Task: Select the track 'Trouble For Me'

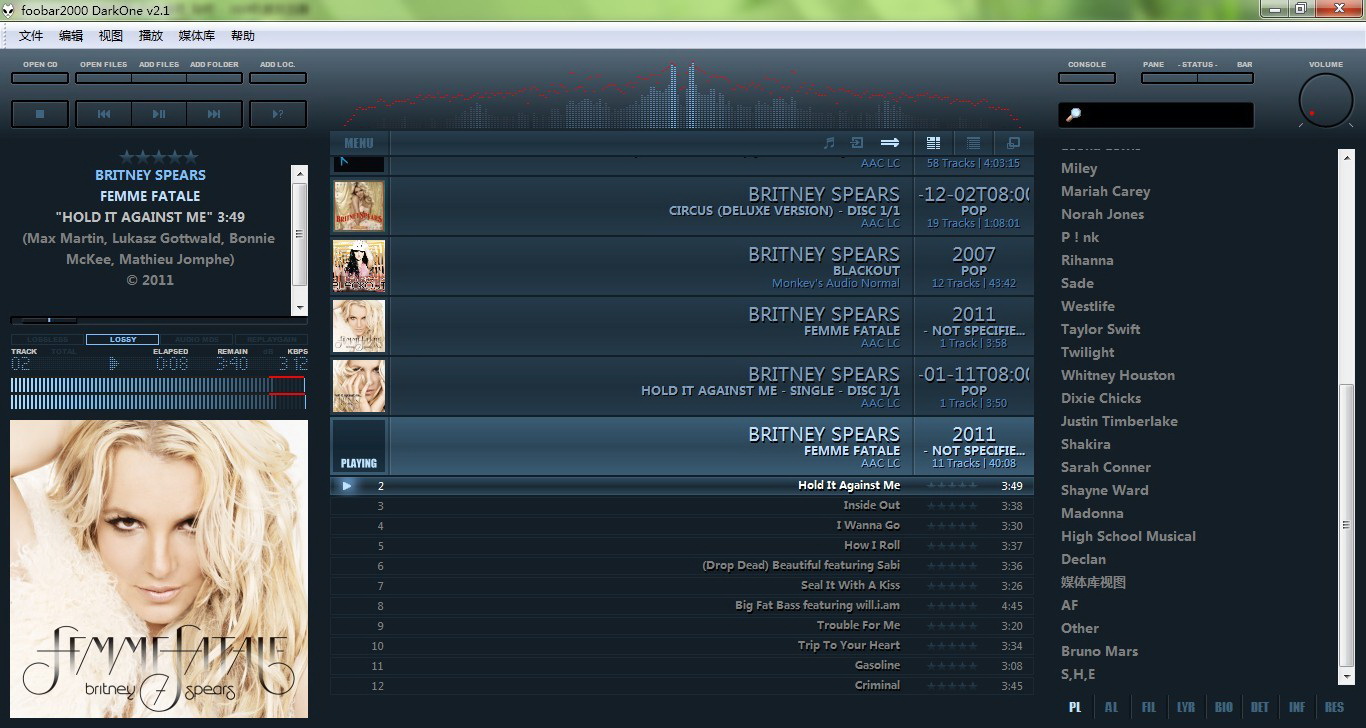Action: point(682,626)
